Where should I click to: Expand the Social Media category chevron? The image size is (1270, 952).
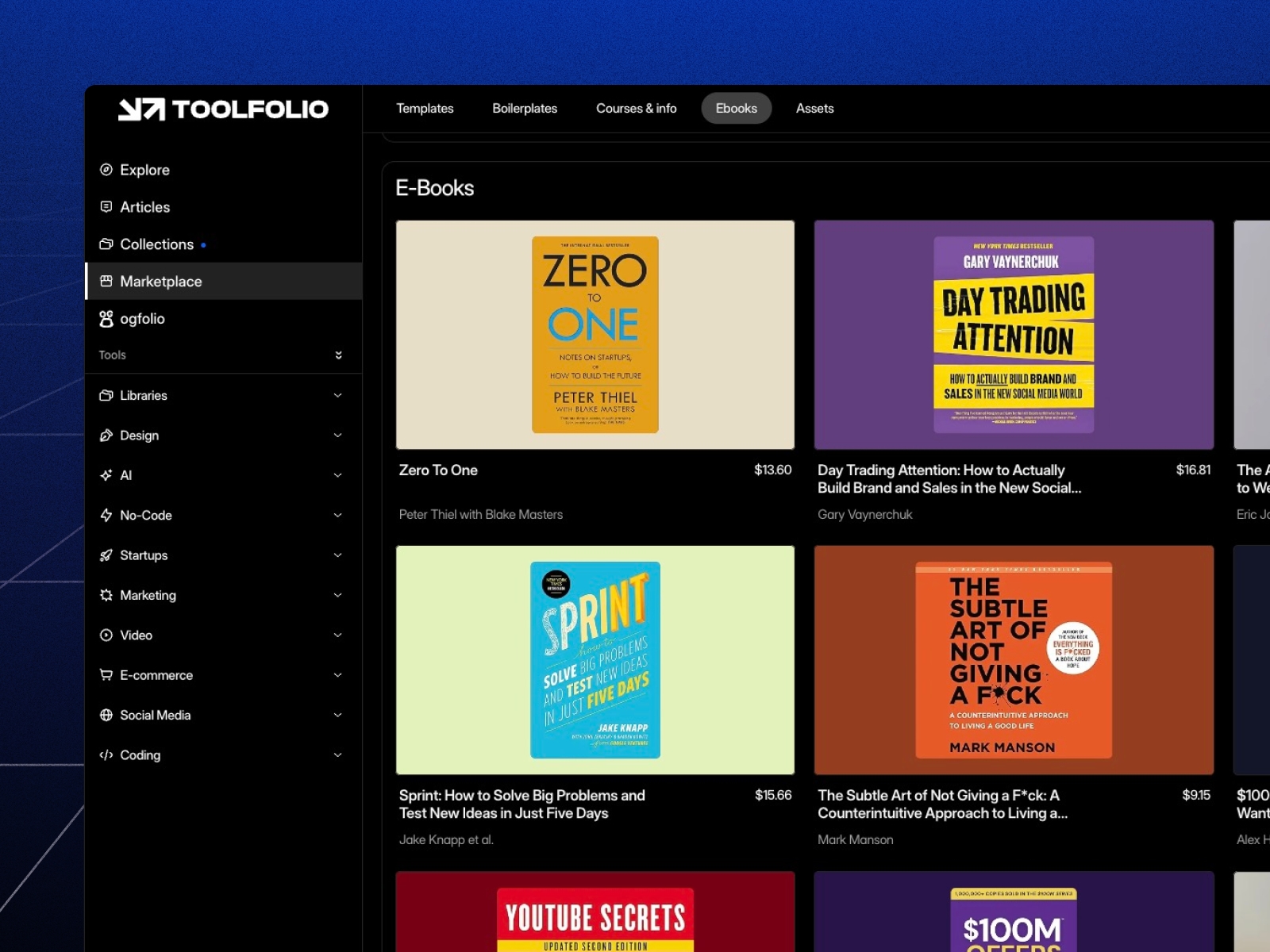tap(338, 716)
